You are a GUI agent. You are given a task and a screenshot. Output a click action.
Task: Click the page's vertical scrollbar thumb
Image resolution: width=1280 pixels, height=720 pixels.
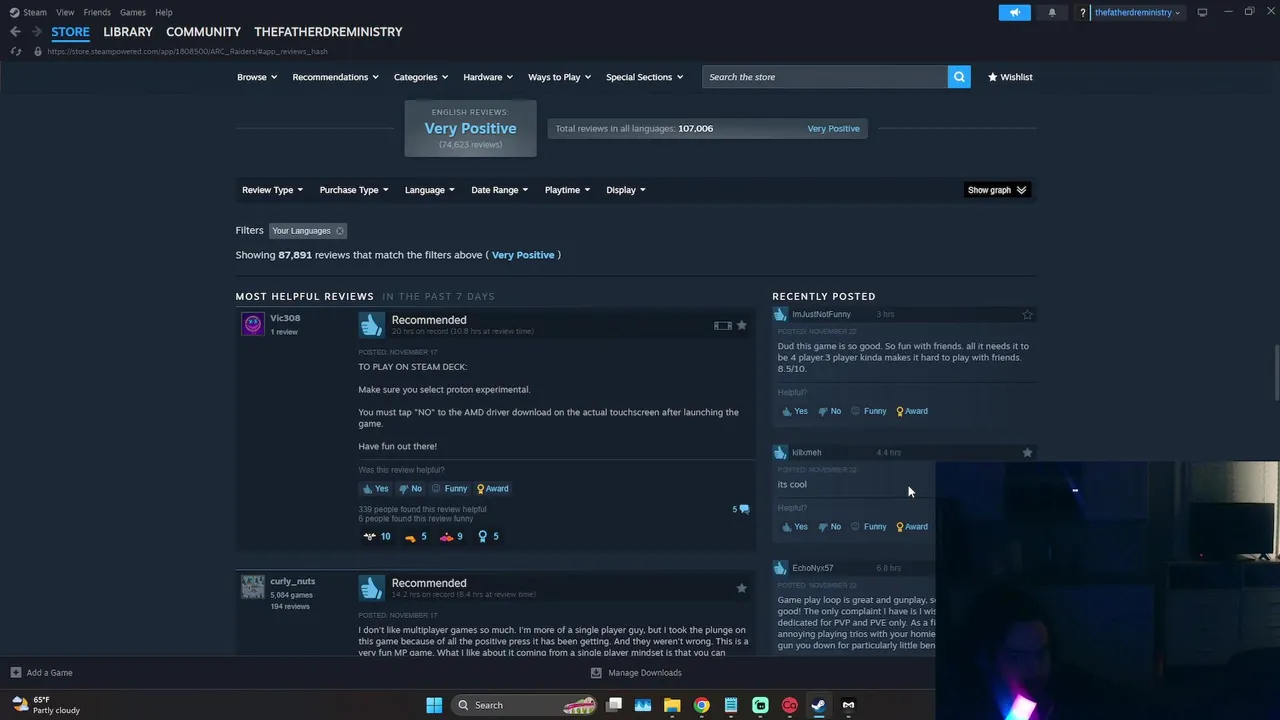1275,372
